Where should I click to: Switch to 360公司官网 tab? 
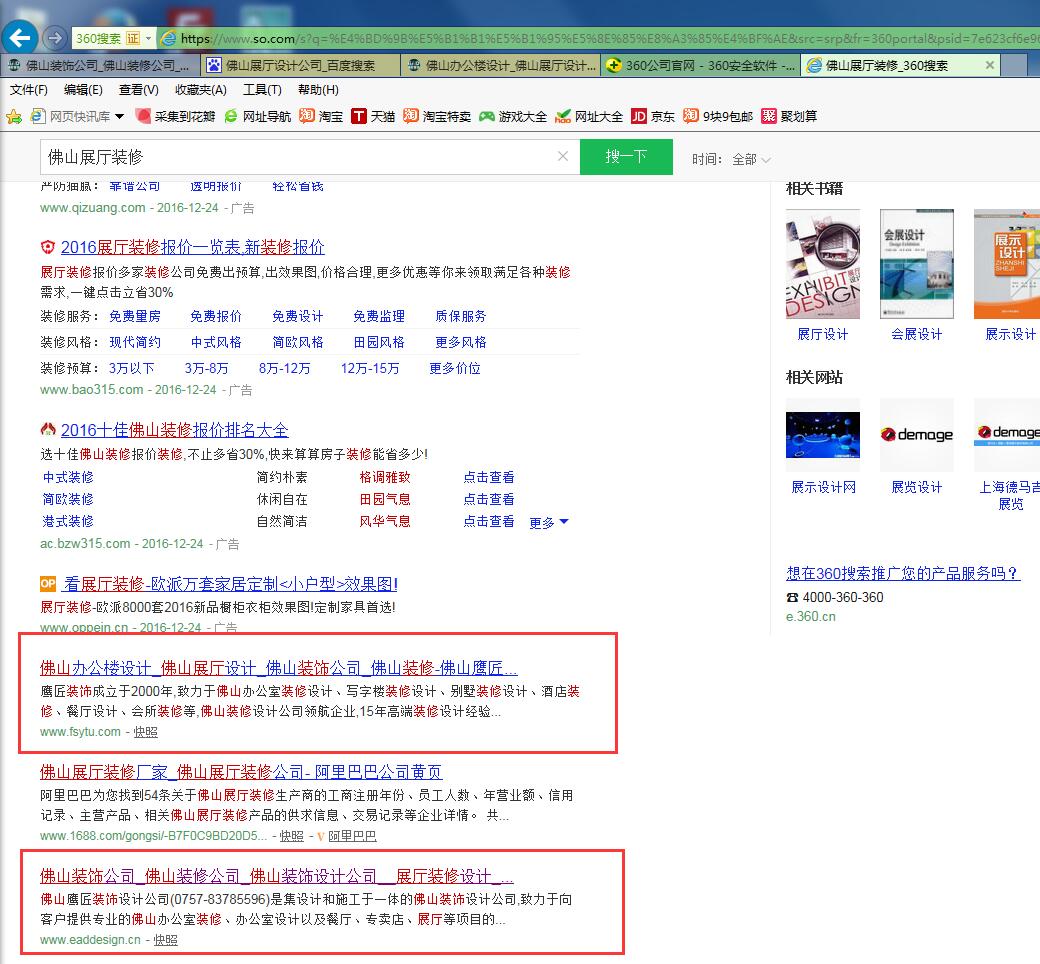[700, 65]
